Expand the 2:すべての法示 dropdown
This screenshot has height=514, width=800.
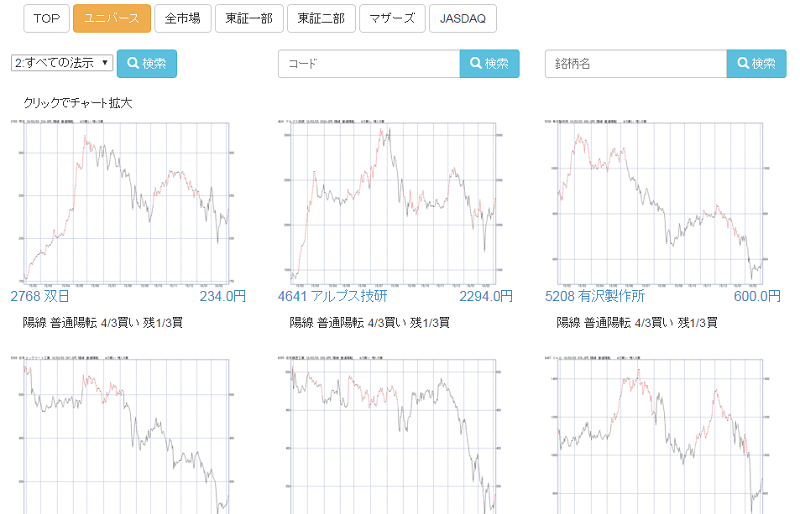(x=62, y=63)
